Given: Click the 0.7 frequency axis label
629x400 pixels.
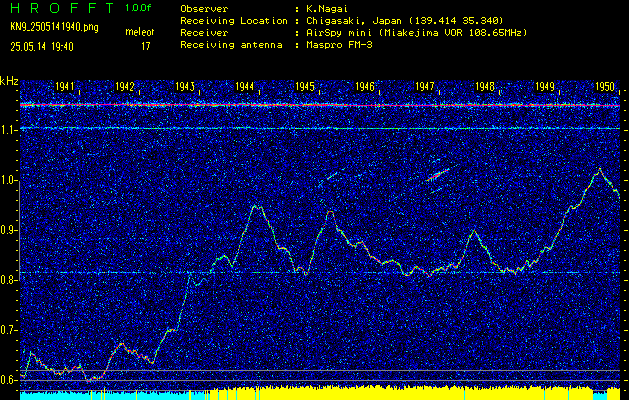Looking at the screenshot, I should pos(9,330).
